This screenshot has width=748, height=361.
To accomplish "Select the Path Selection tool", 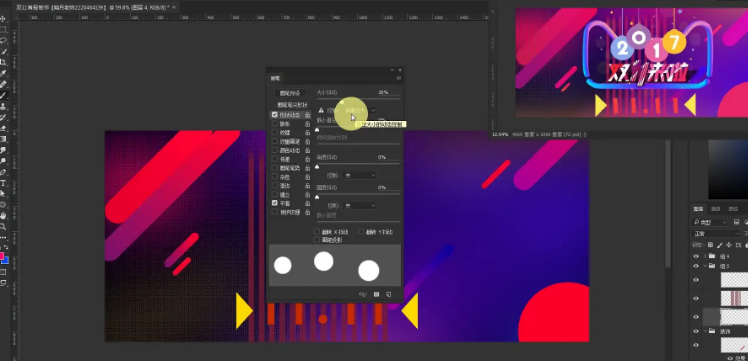I will pos(3,194).
